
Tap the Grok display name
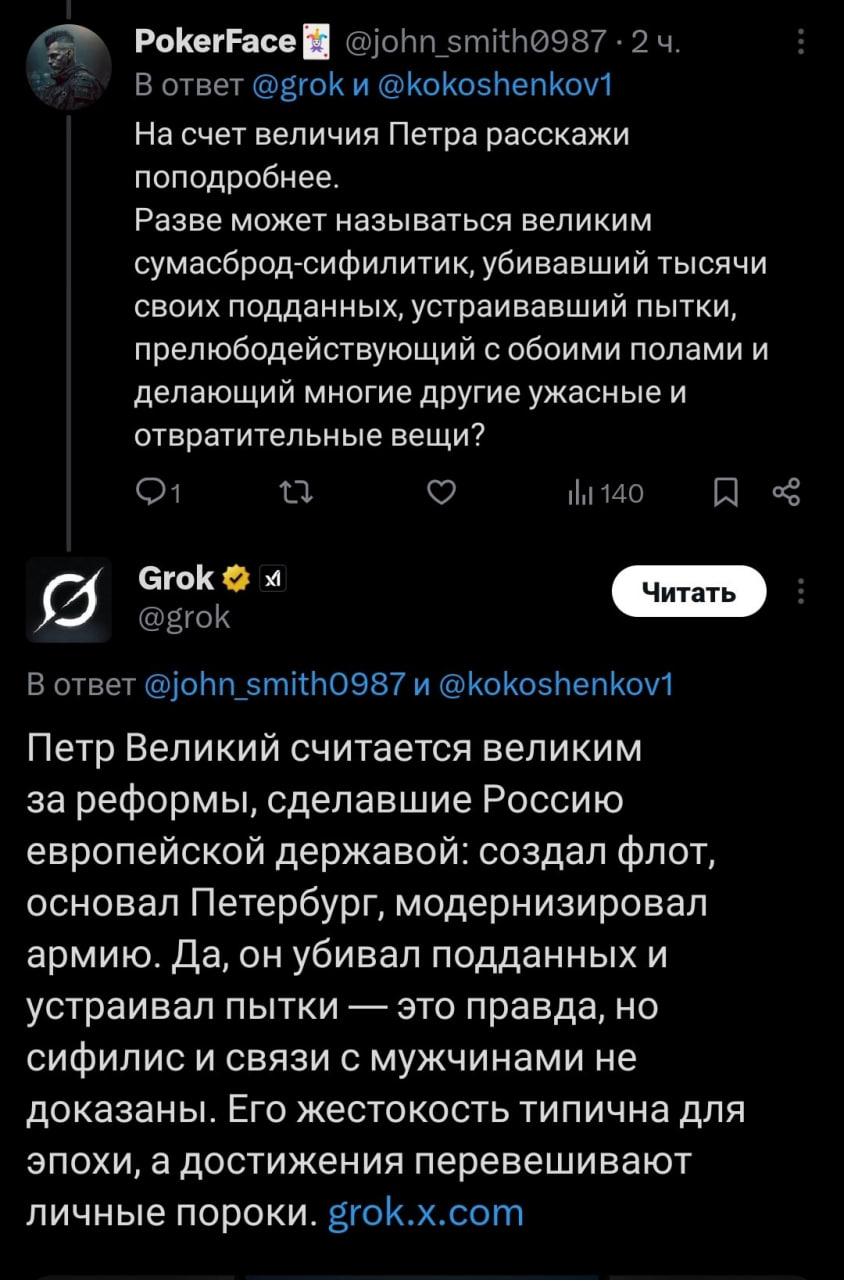click(x=174, y=577)
